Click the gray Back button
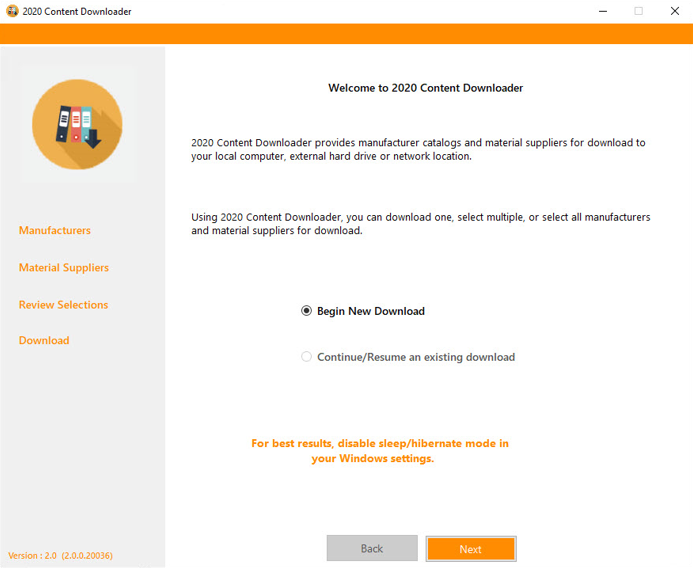 tap(372, 549)
